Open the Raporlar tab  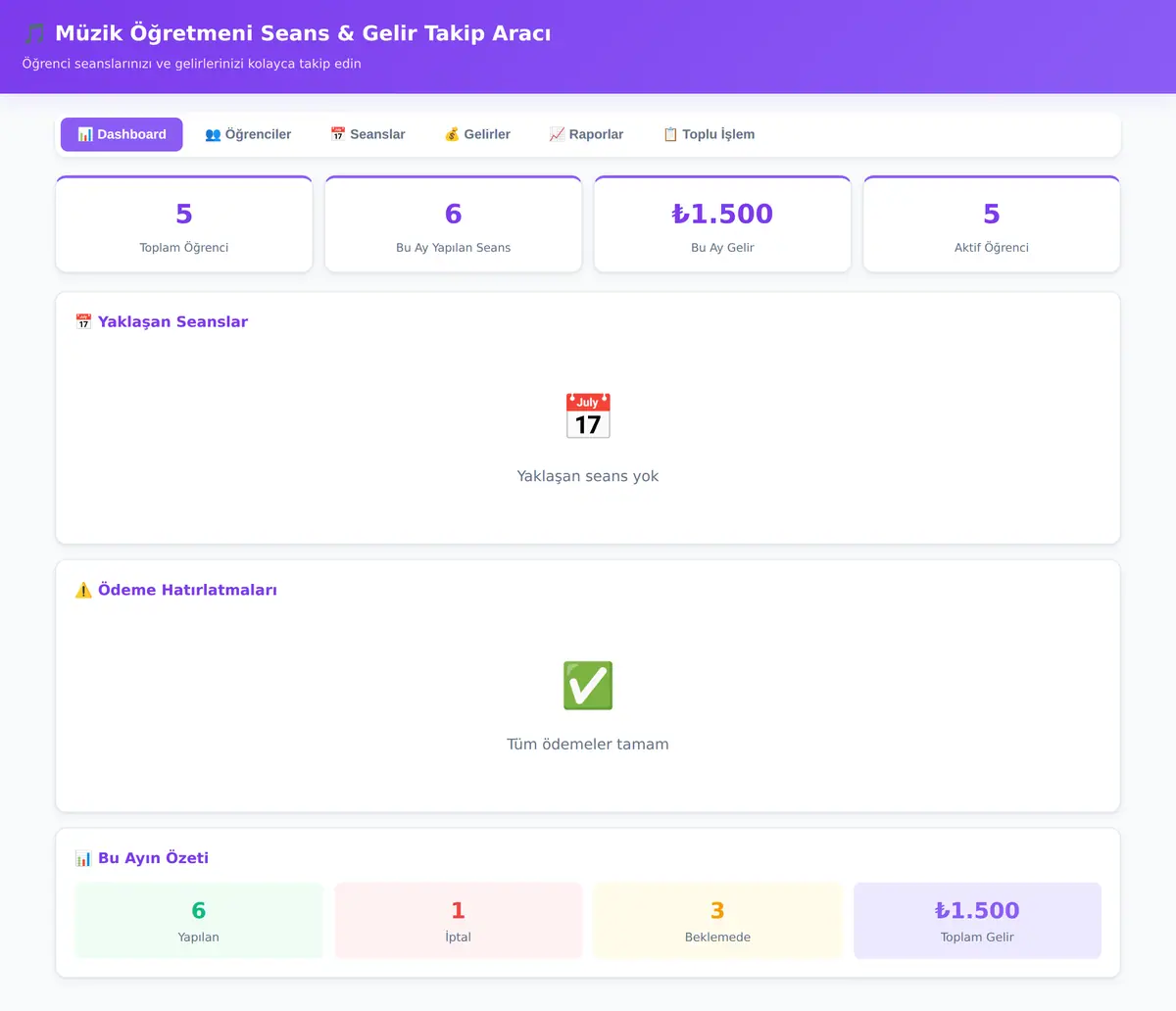(x=586, y=134)
